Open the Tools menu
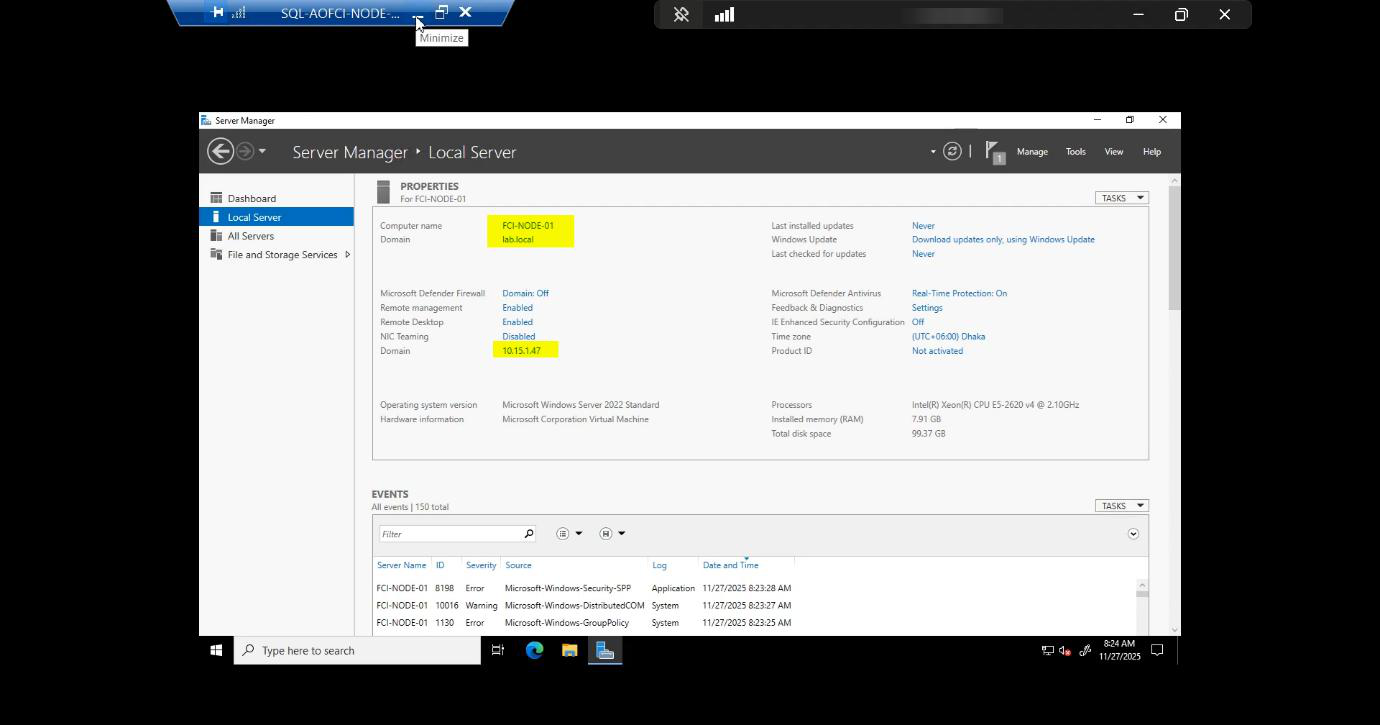 click(1075, 152)
